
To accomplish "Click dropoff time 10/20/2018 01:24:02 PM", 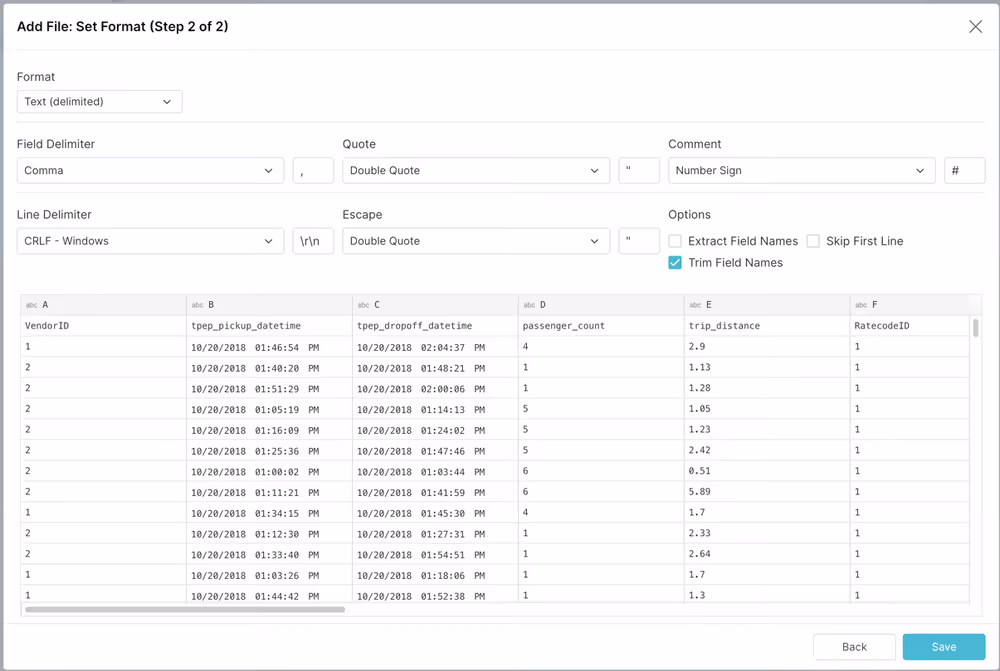I will pos(421,431).
